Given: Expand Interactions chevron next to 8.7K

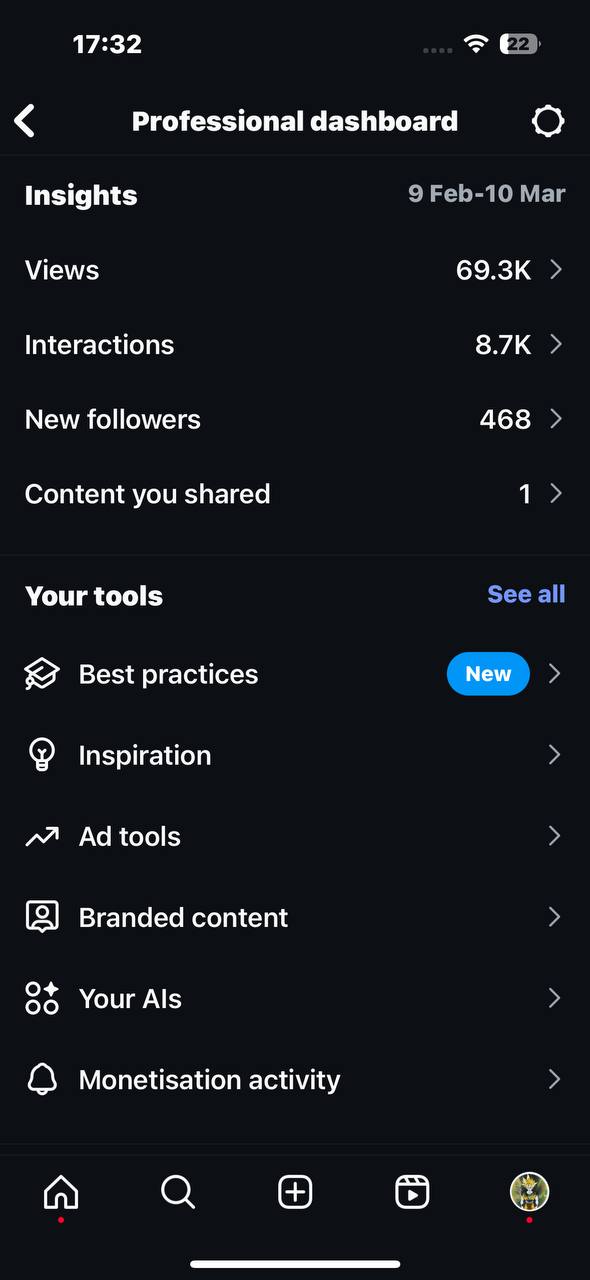Looking at the screenshot, I should tap(555, 345).
